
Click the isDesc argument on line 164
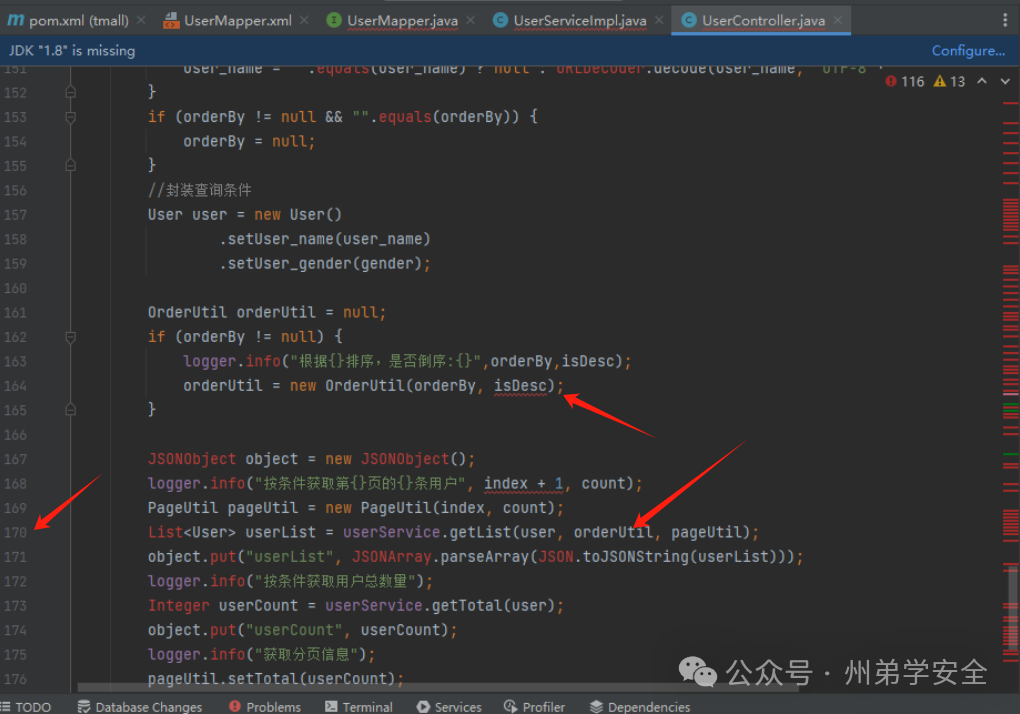click(x=520, y=386)
